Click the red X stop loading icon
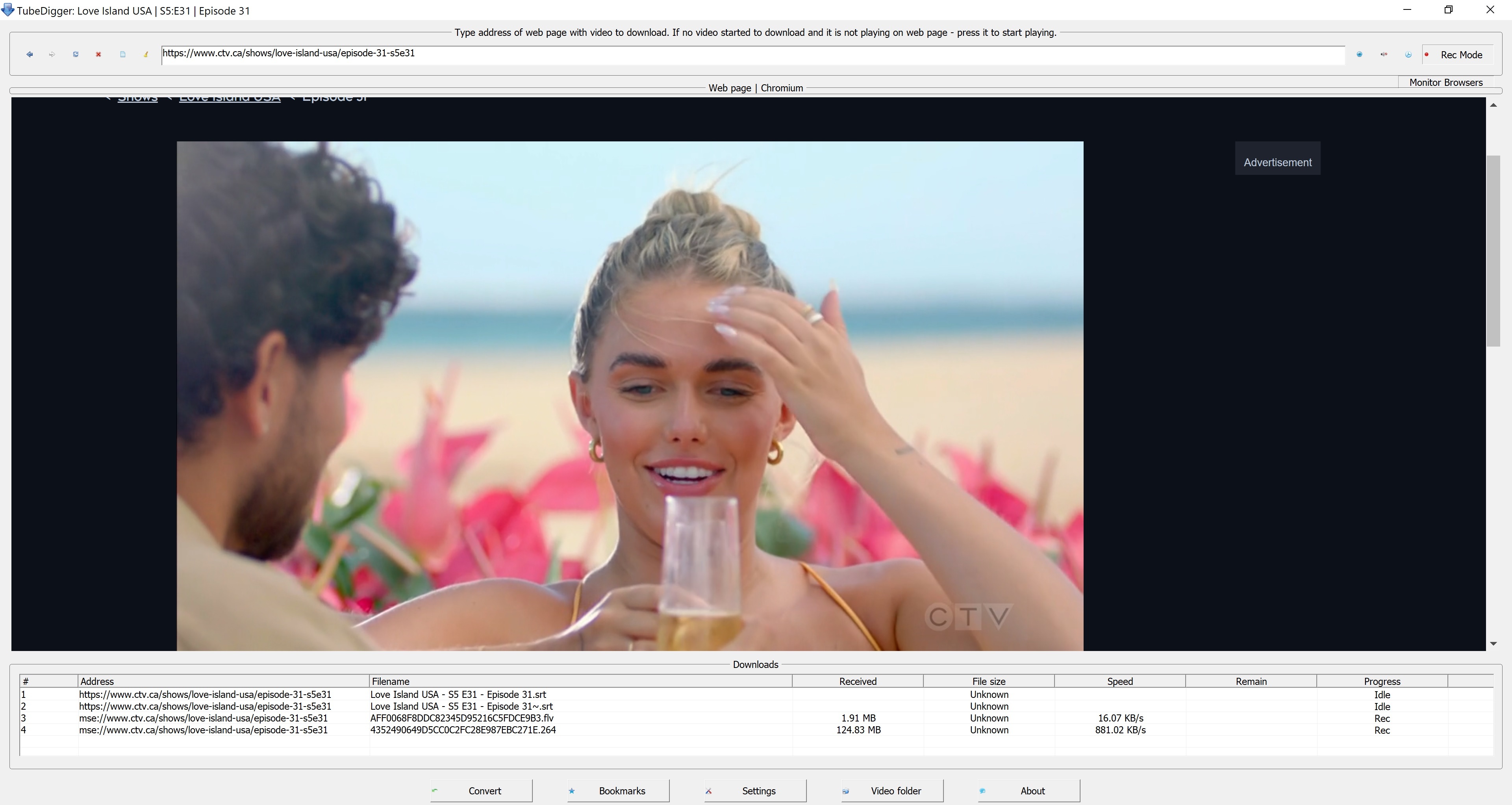This screenshot has width=1512, height=805. [x=98, y=55]
